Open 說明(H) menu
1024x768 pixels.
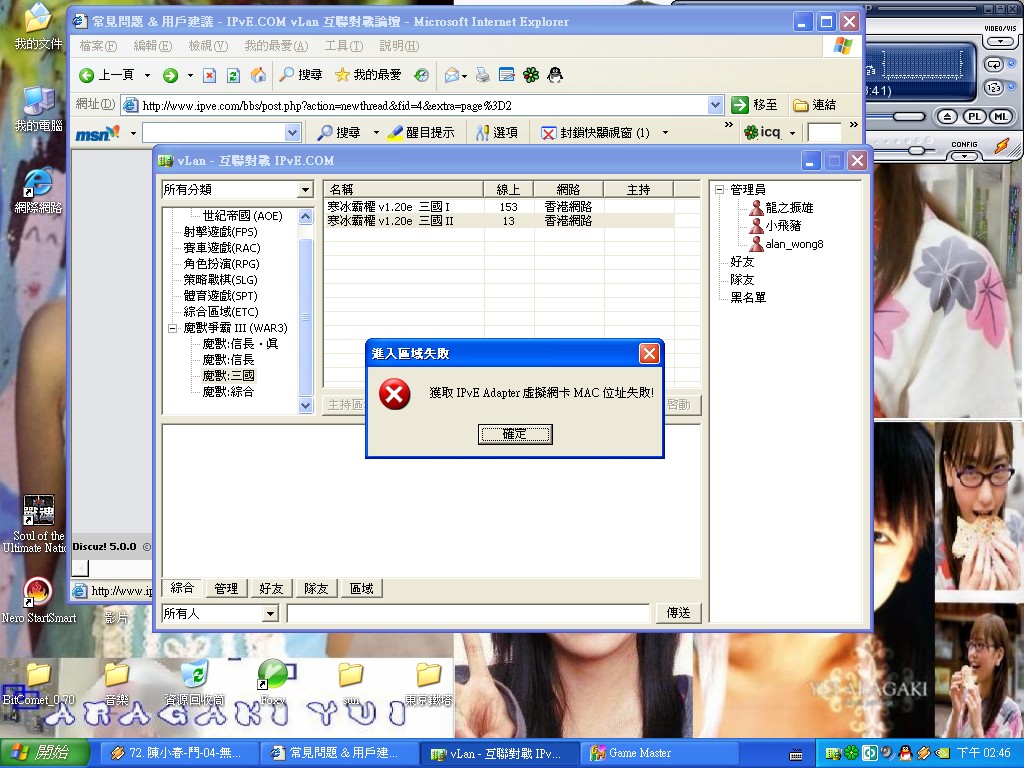click(399, 46)
